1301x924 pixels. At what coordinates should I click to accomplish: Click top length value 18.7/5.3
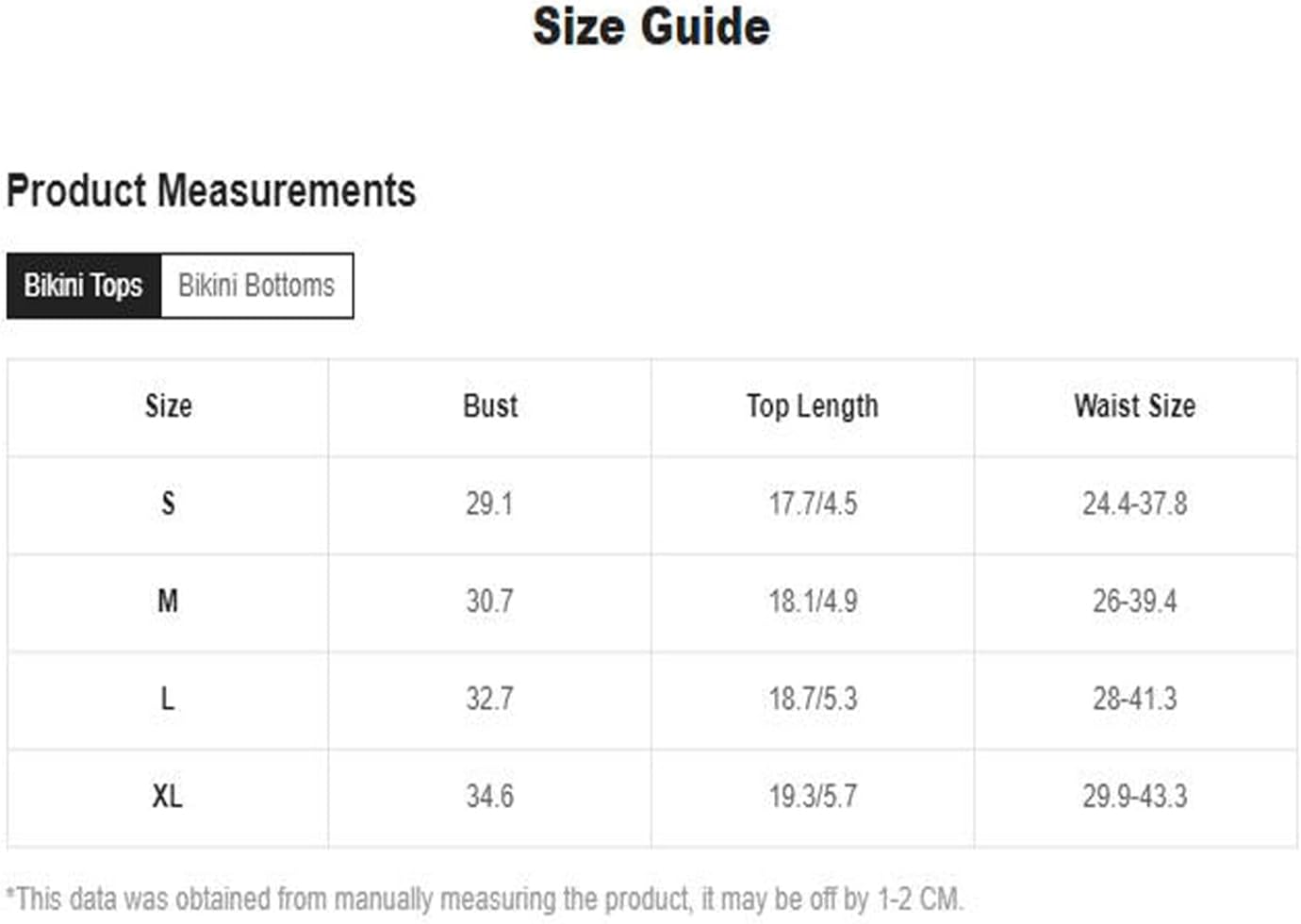click(813, 699)
